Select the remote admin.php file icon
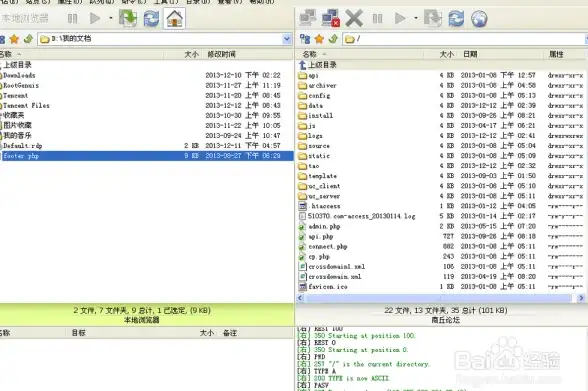 (x=302, y=226)
